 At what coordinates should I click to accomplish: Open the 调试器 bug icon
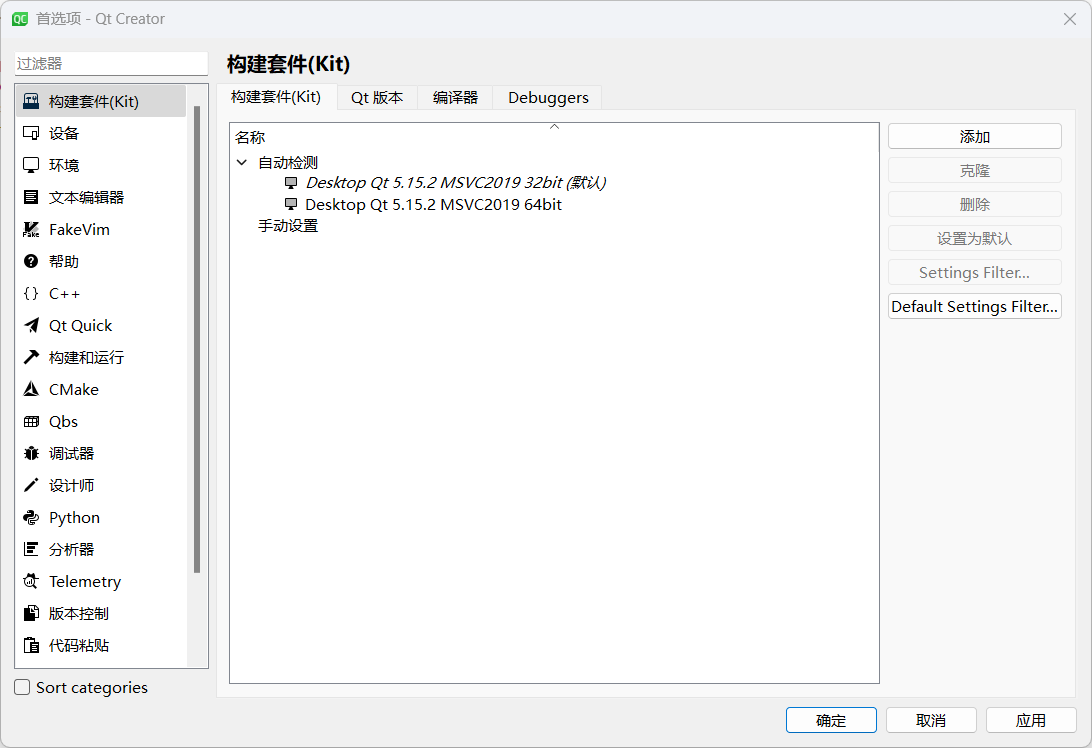pos(31,453)
